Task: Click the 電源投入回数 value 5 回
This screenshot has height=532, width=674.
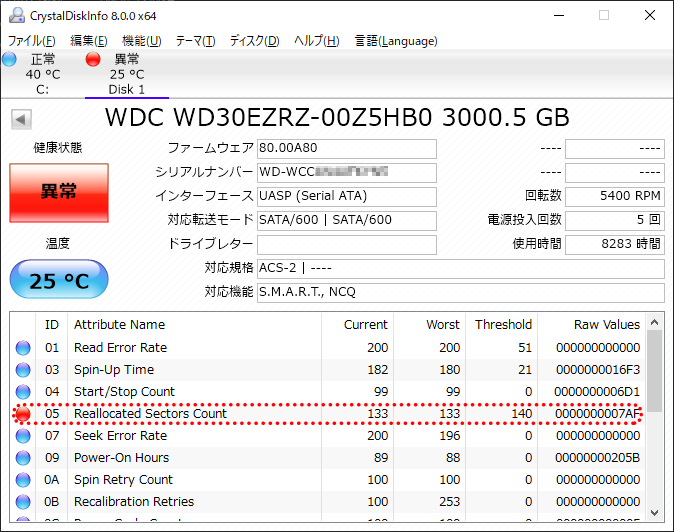Action: [x=615, y=220]
